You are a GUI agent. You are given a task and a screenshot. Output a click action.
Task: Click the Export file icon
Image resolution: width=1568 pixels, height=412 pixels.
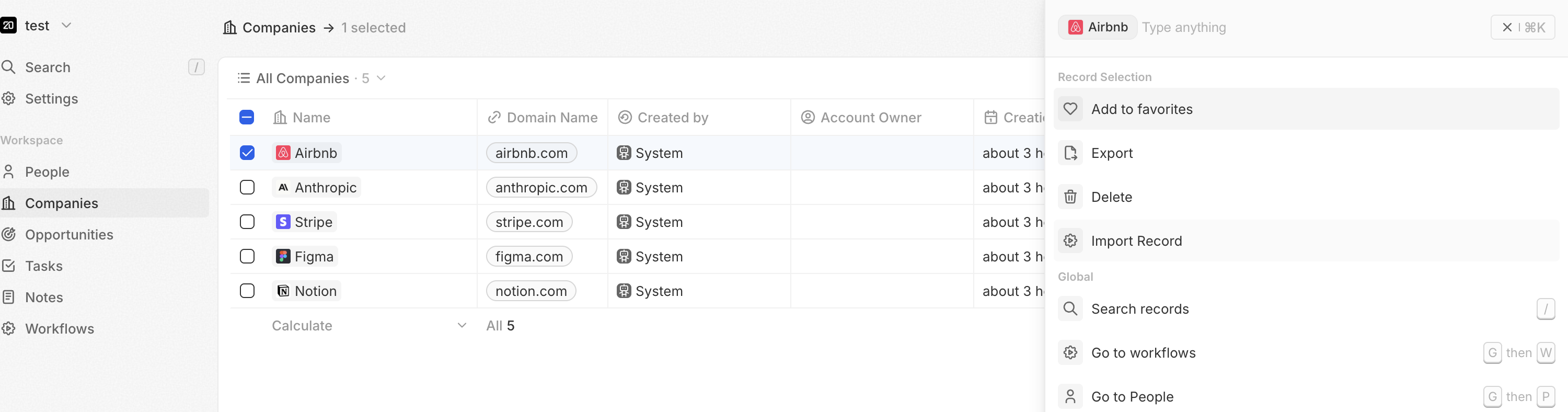click(1070, 153)
